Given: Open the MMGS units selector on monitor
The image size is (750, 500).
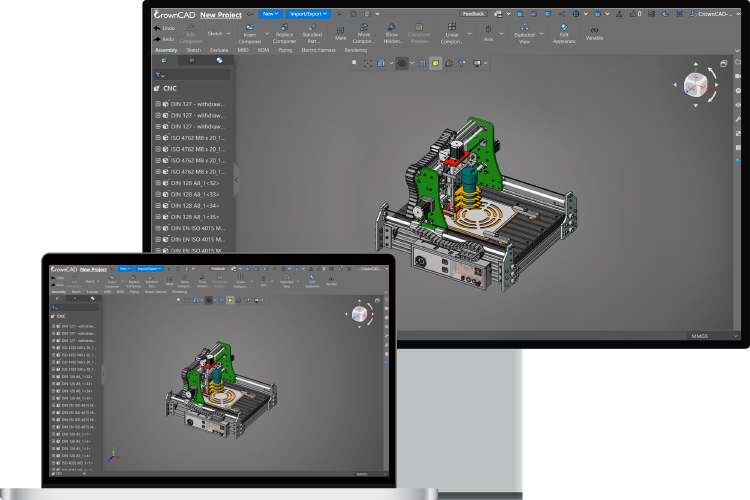Looking at the screenshot, I should pos(714,336).
